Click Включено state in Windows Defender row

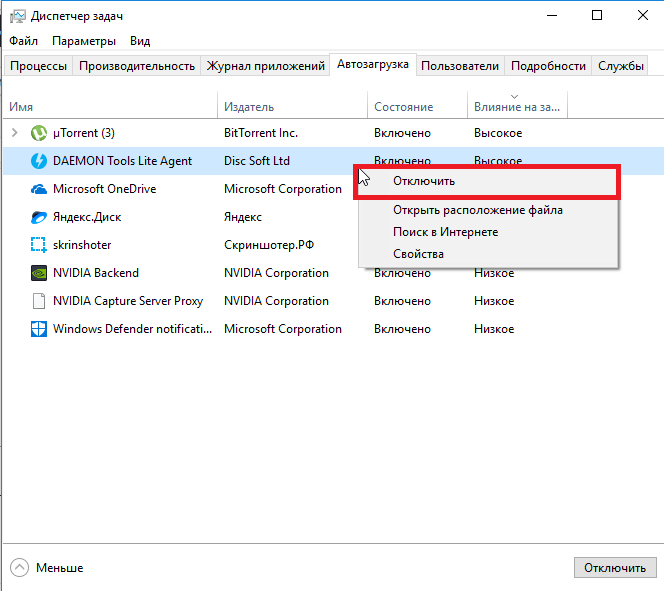402,329
